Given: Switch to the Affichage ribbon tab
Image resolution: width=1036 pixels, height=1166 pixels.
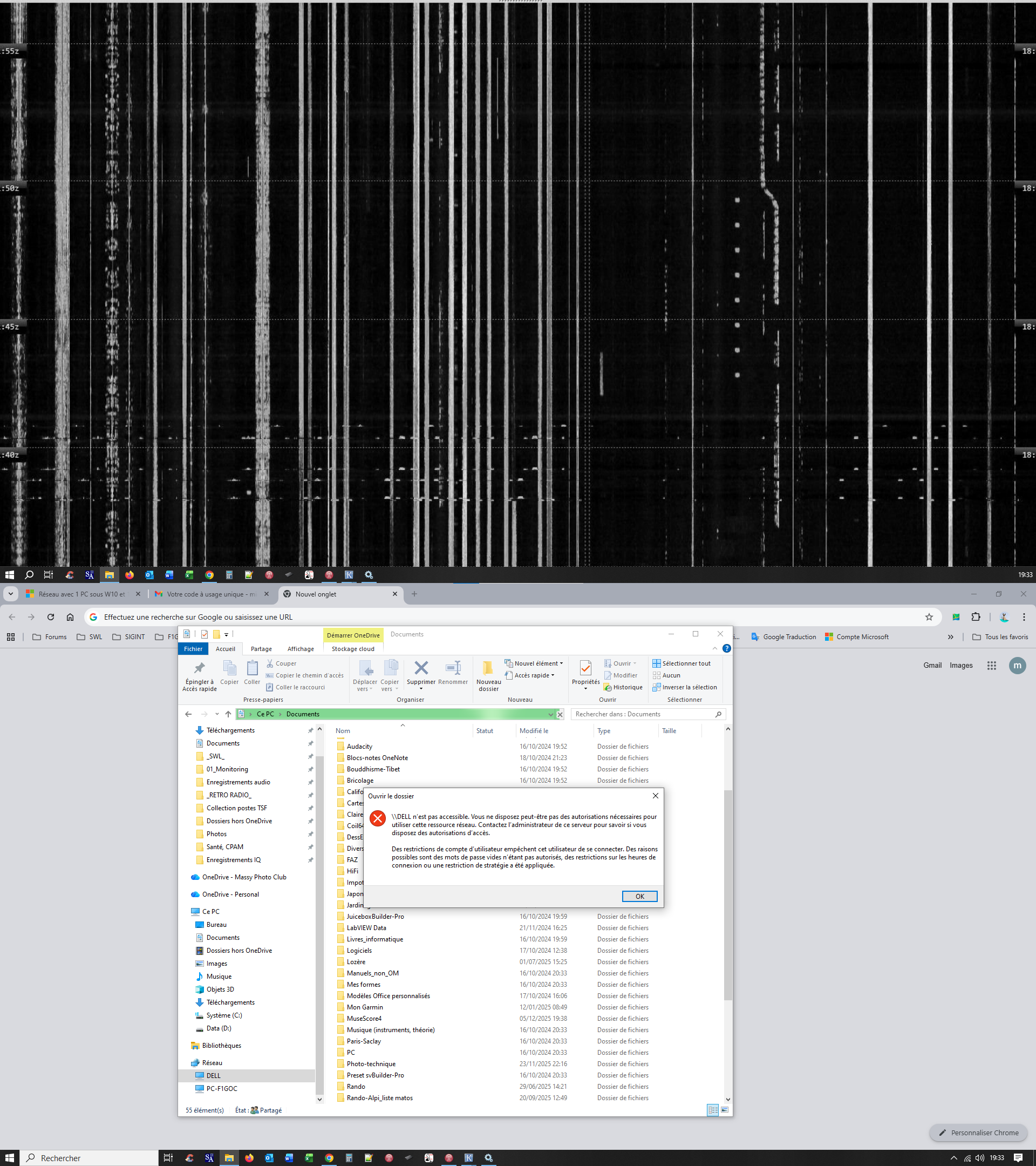Looking at the screenshot, I should [301, 649].
